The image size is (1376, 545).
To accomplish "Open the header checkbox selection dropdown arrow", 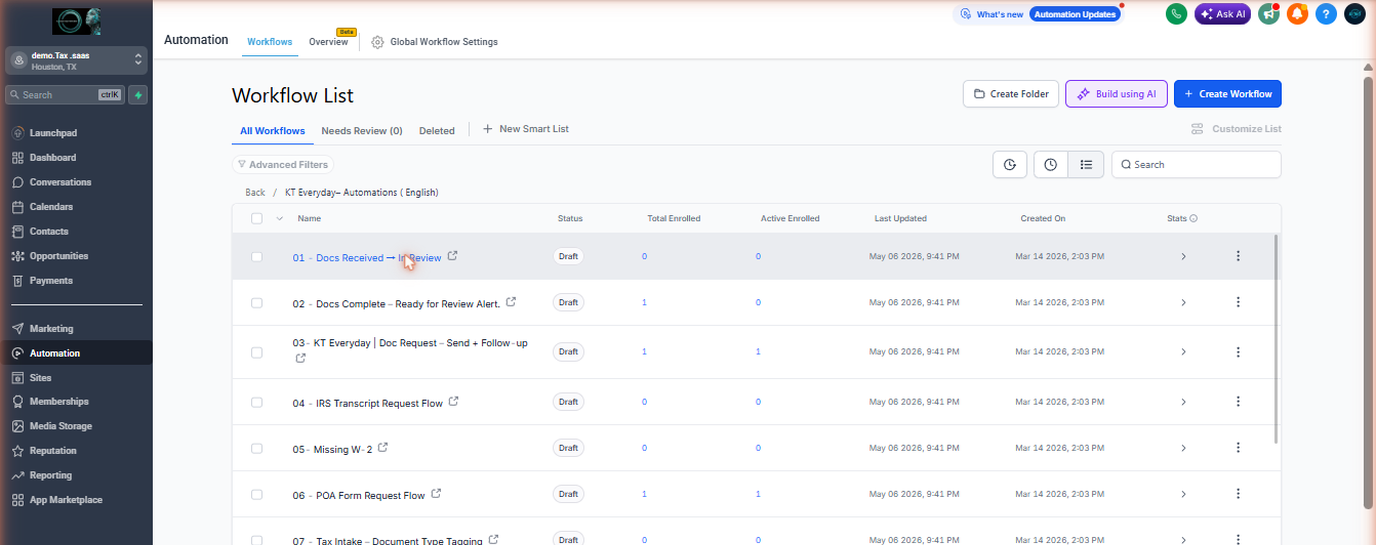I will coord(280,219).
